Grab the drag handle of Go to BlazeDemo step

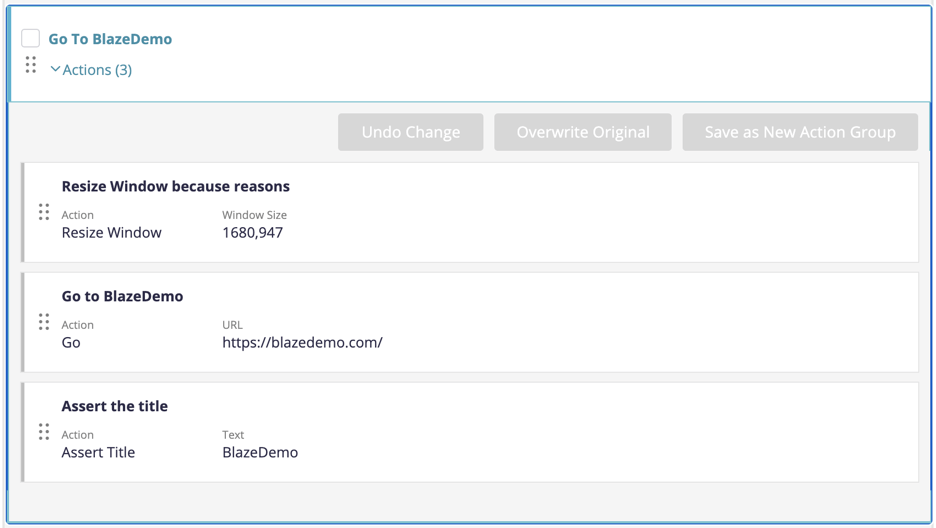(44, 322)
